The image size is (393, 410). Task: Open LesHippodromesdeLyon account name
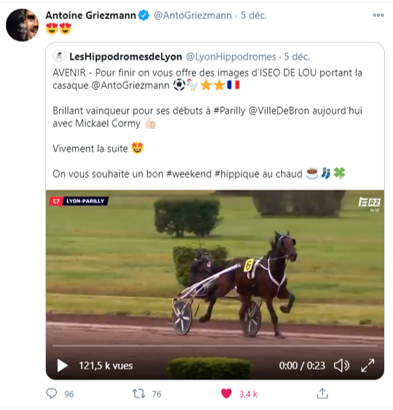(125, 57)
